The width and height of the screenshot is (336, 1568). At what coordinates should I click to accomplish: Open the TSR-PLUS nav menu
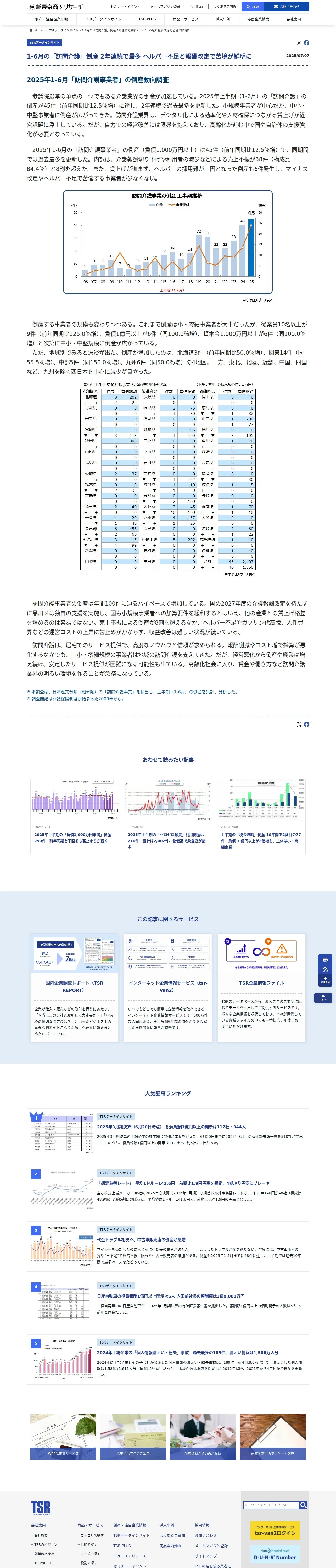click(x=147, y=19)
